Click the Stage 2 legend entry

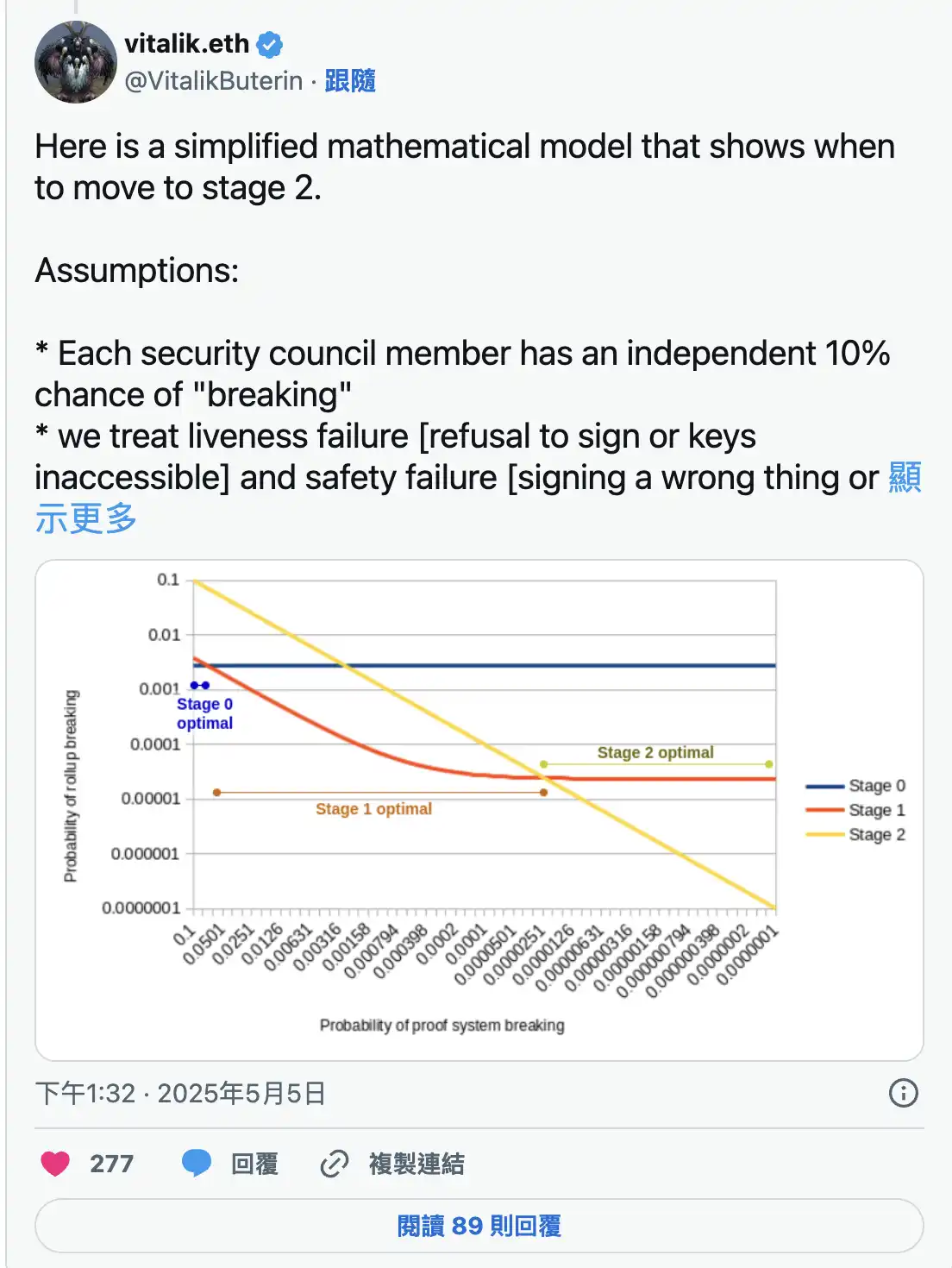click(875, 834)
